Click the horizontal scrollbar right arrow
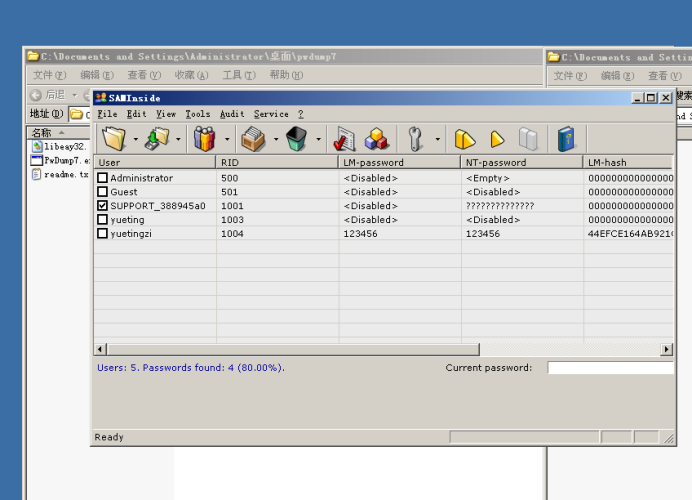 (x=666, y=350)
